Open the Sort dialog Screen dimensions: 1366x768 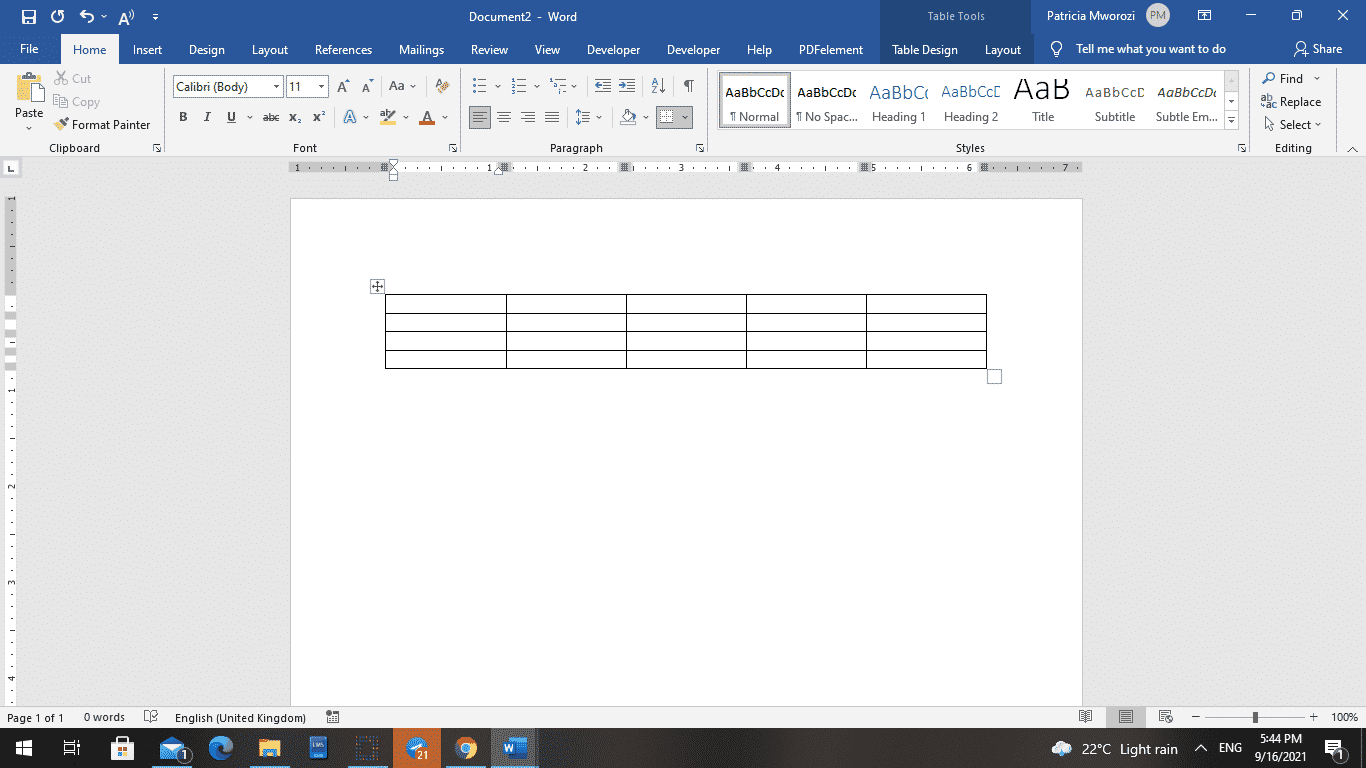[657, 87]
